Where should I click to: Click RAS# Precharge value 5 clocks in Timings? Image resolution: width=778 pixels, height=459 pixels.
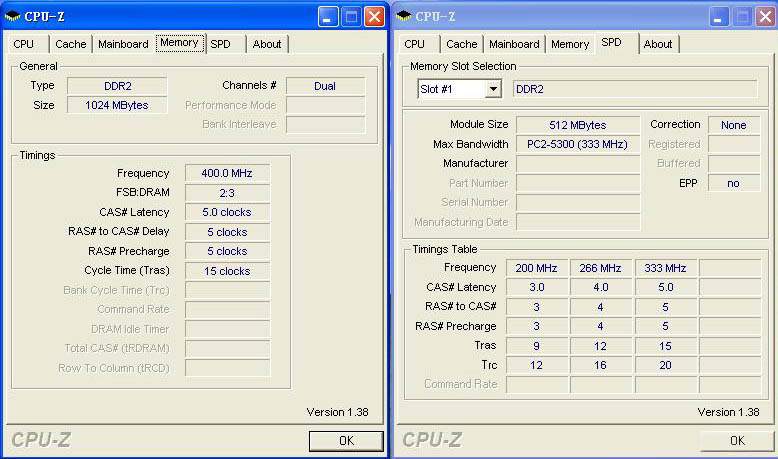point(227,251)
